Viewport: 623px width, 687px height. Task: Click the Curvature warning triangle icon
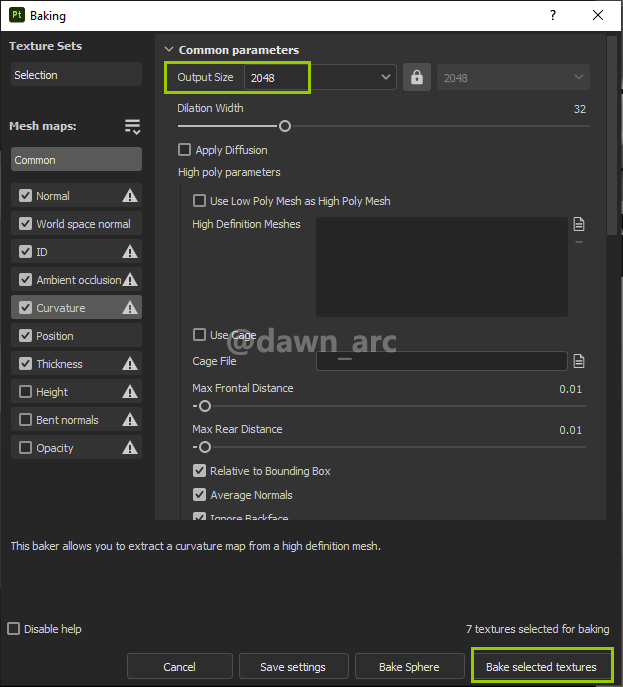[130, 308]
